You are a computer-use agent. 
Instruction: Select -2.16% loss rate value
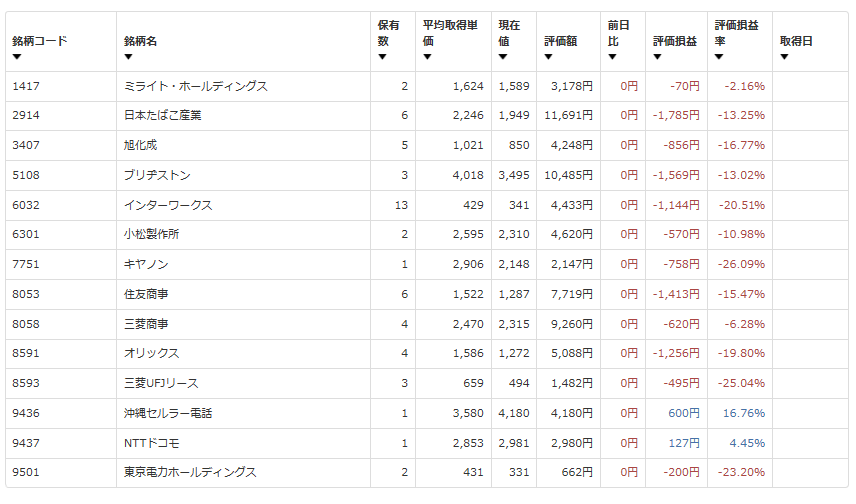[744, 86]
